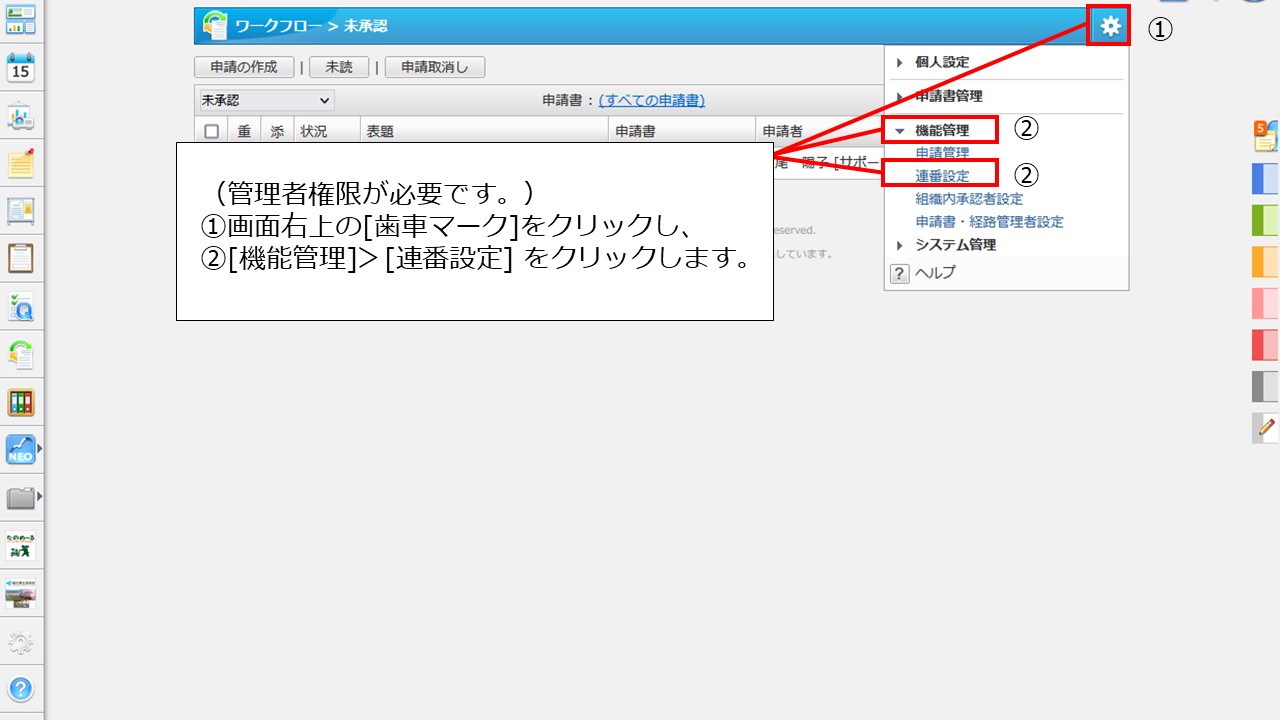1280x720 pixels.
Task: Click the 表題 column header
Action: coord(380,131)
